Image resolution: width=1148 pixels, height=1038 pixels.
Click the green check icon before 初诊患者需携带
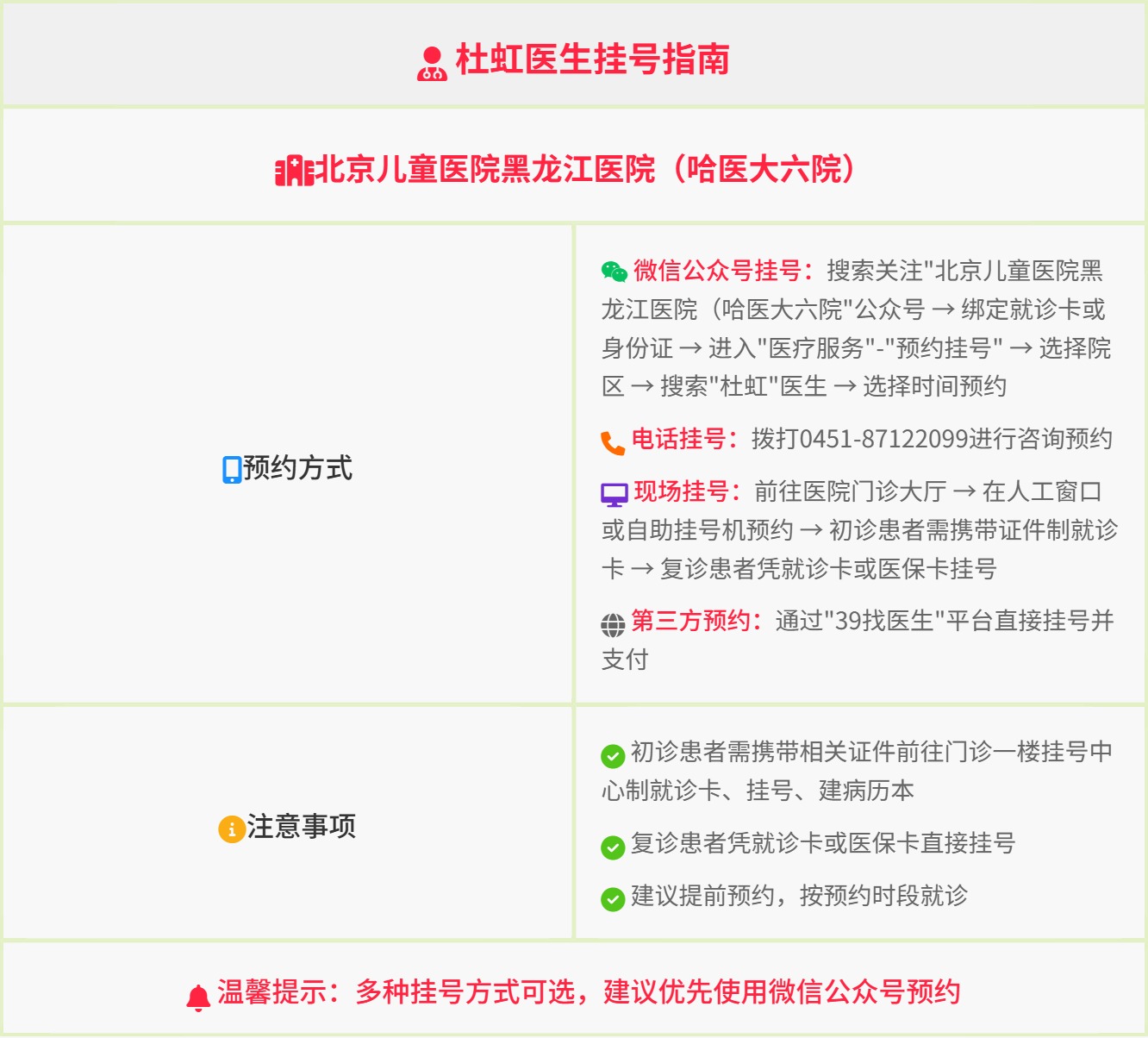coord(613,756)
